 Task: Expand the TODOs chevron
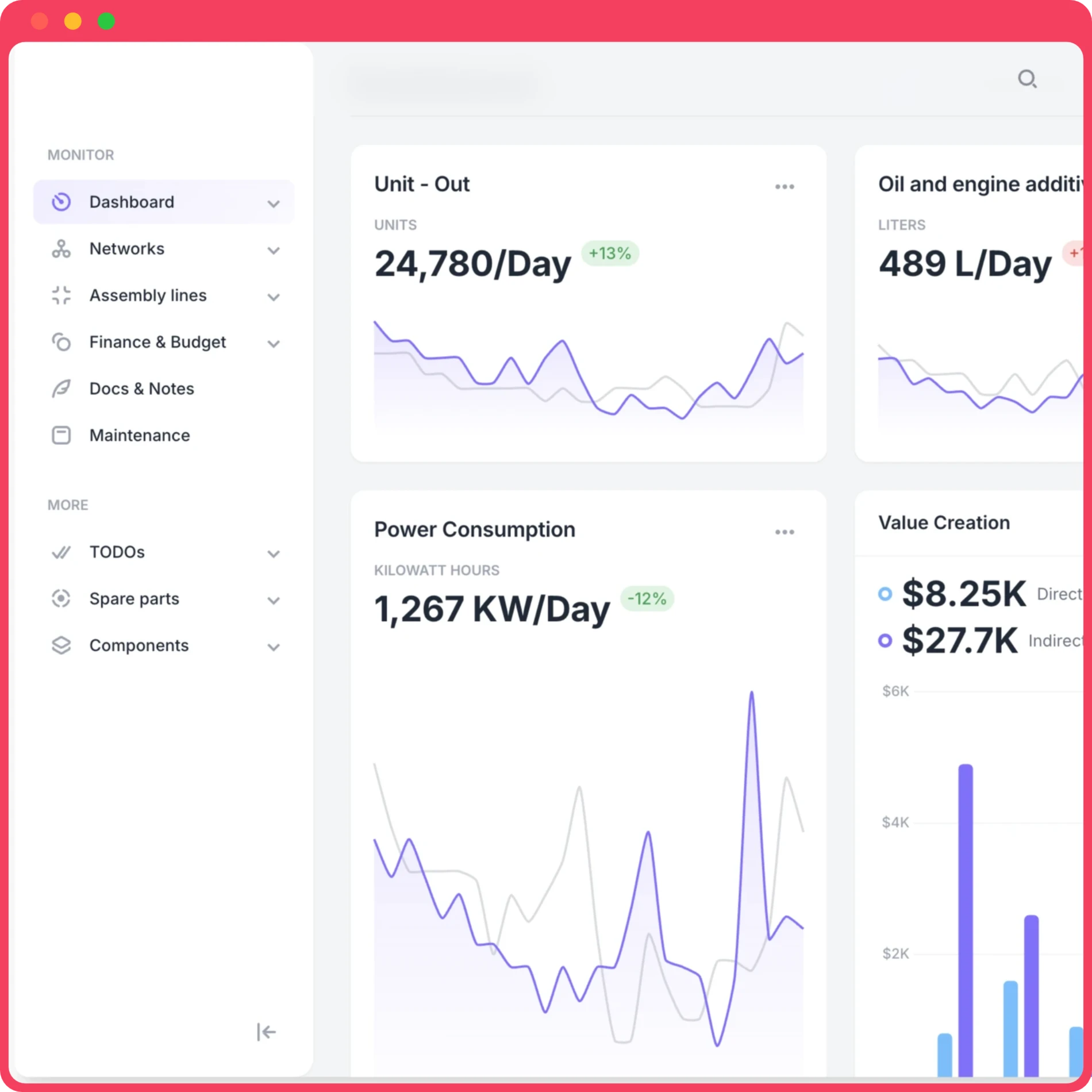click(x=274, y=553)
